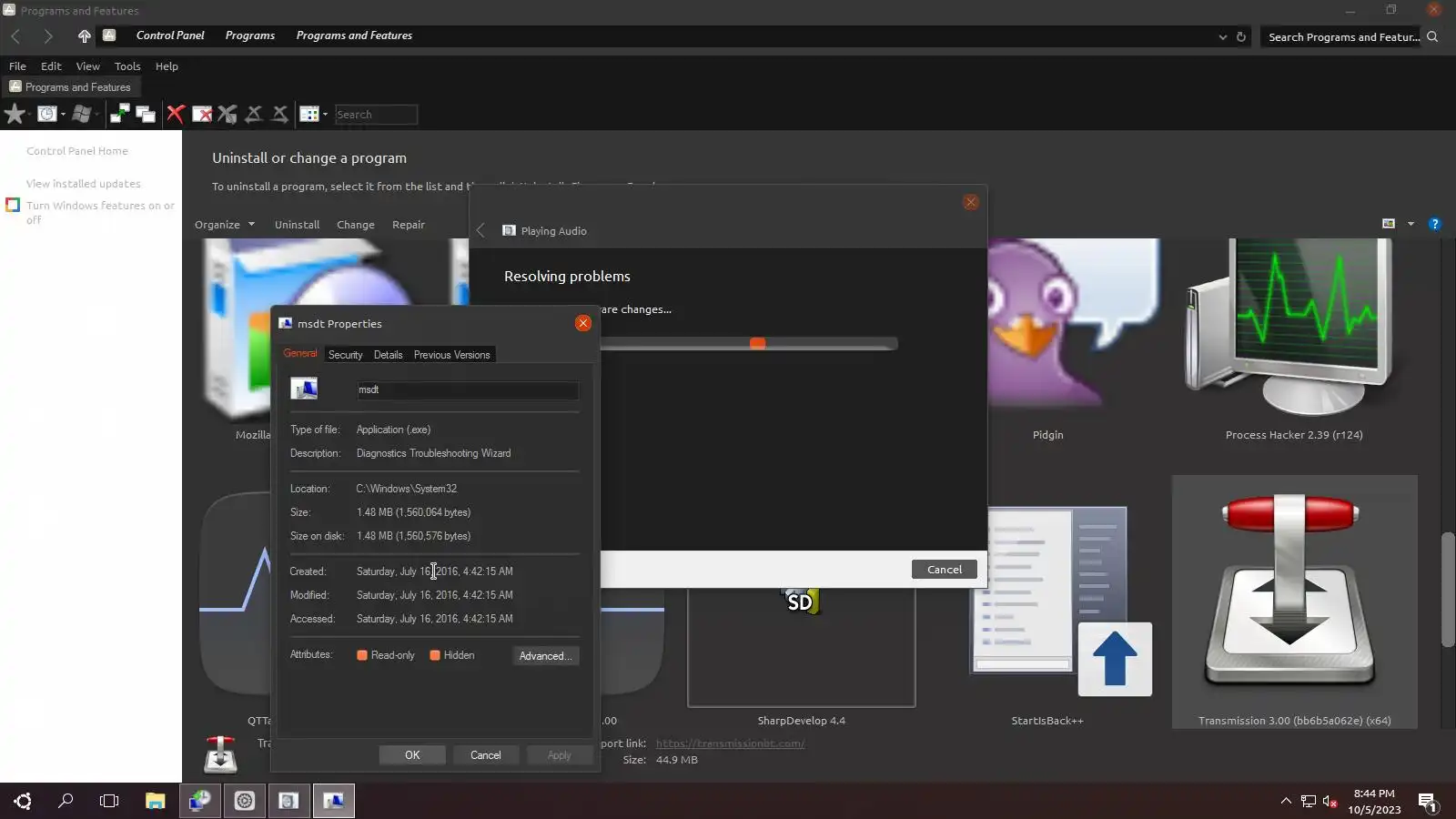Switch to the Previous Versions tab
The height and width of the screenshot is (819, 1456).
451,355
